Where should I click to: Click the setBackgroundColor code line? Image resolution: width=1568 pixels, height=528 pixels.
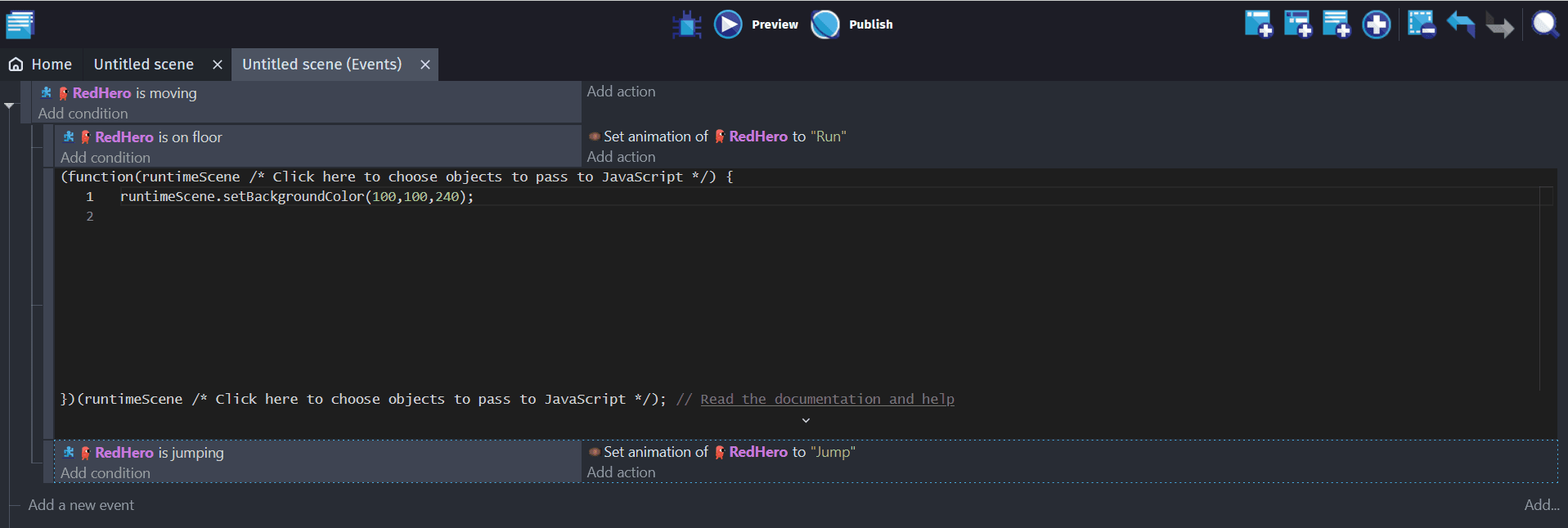click(x=296, y=197)
